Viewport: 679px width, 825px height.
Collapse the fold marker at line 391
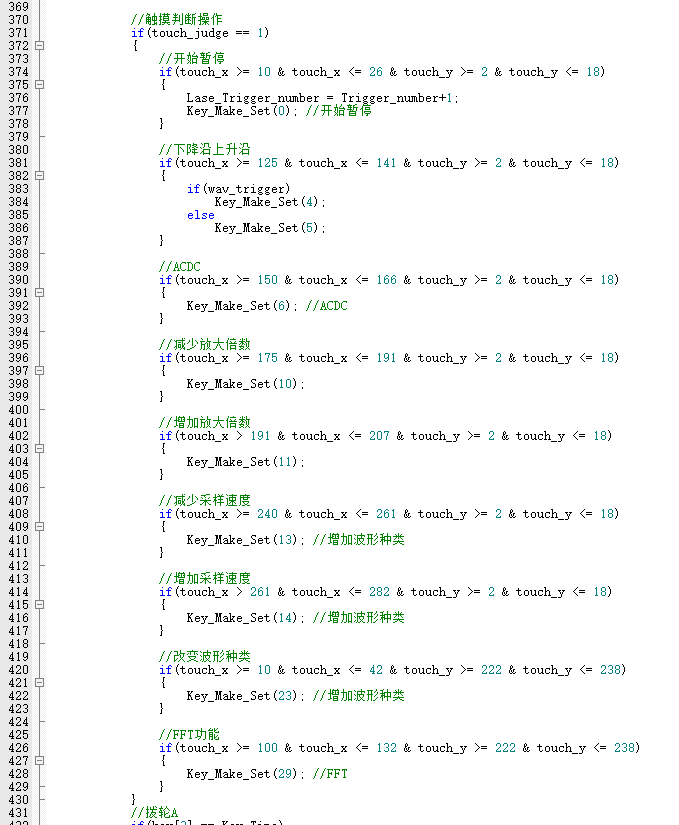click(39, 293)
